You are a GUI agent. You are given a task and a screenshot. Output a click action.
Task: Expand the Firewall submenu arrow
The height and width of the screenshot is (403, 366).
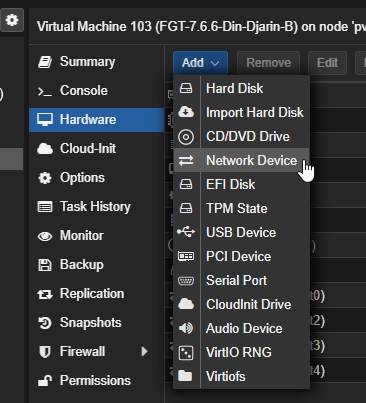pos(144,351)
